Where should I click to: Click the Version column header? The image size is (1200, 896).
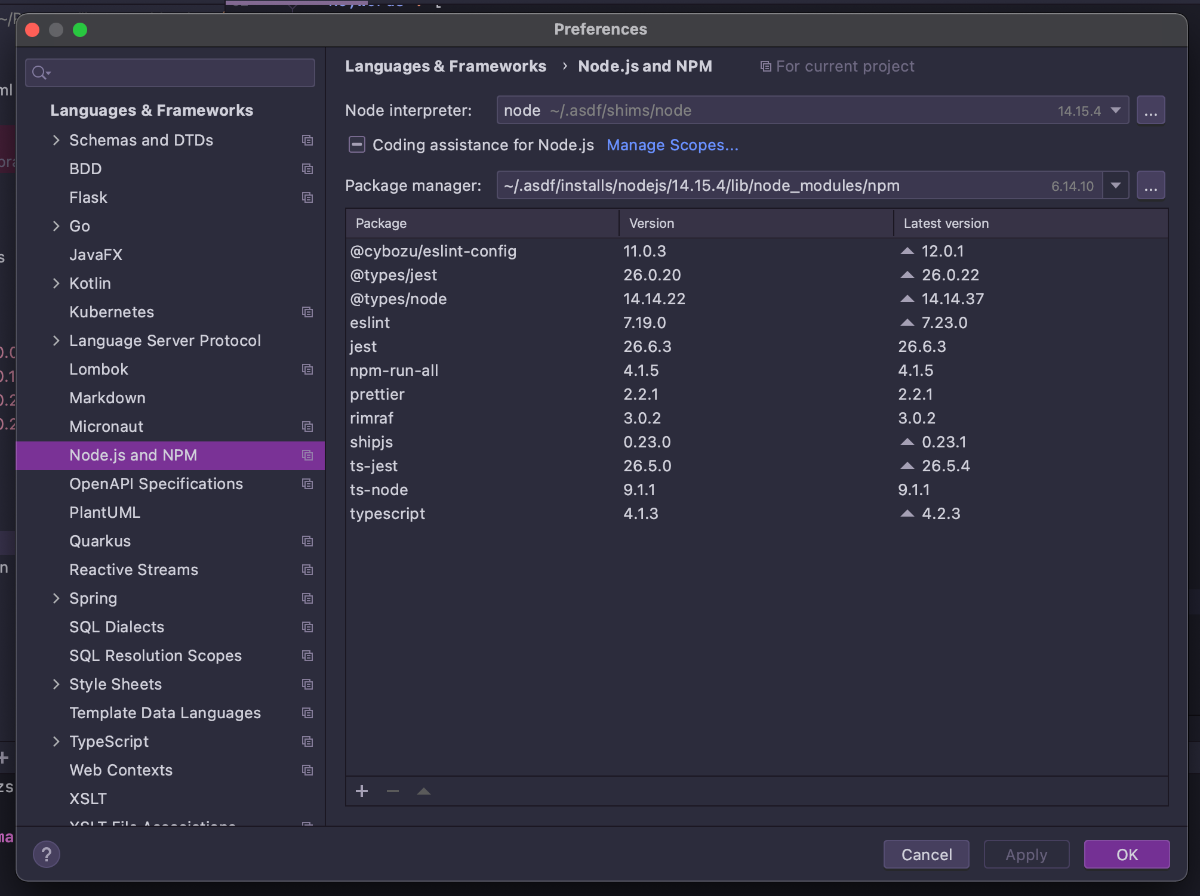tap(756, 223)
